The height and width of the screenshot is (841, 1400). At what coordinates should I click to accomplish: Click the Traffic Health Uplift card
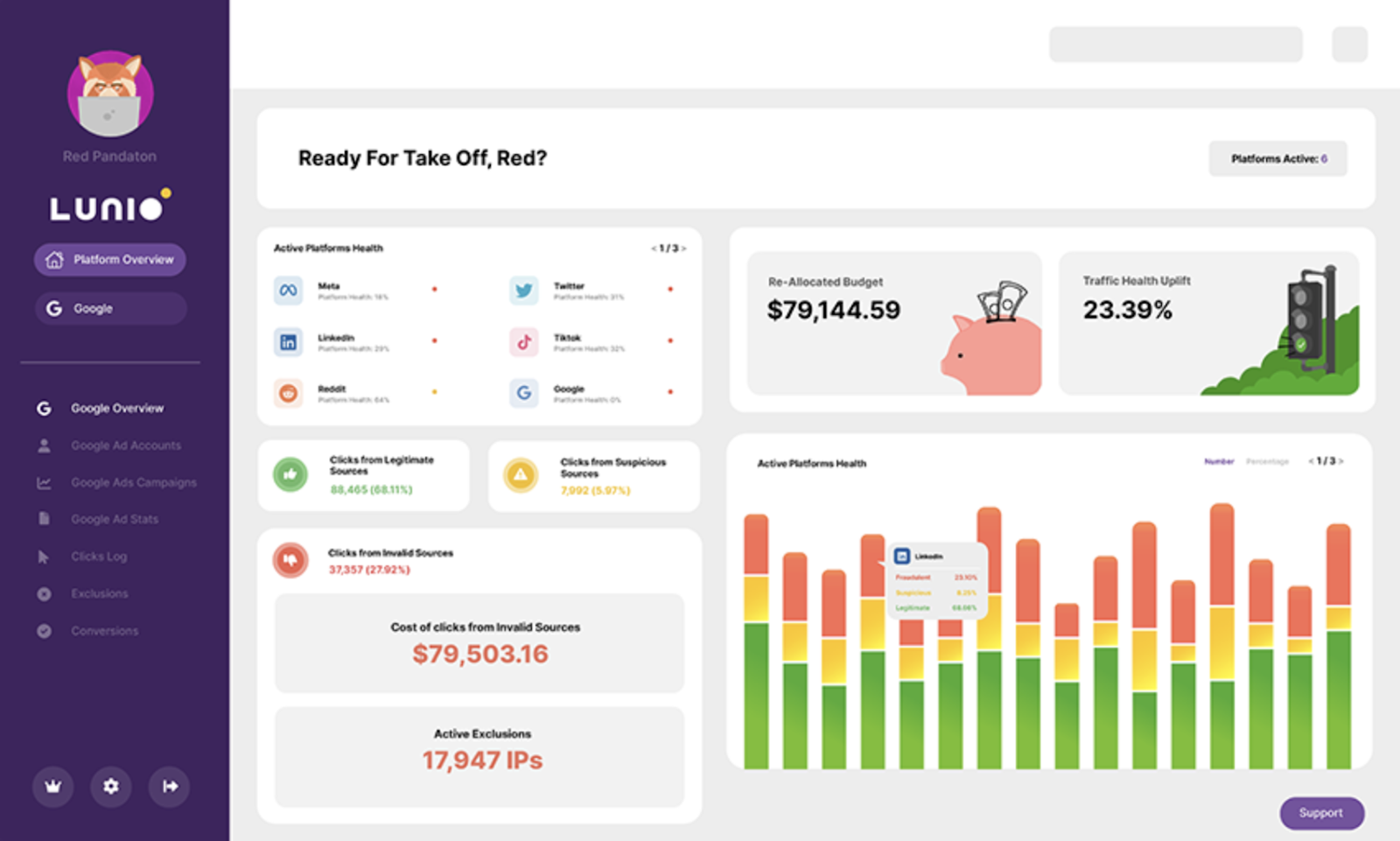[1208, 324]
